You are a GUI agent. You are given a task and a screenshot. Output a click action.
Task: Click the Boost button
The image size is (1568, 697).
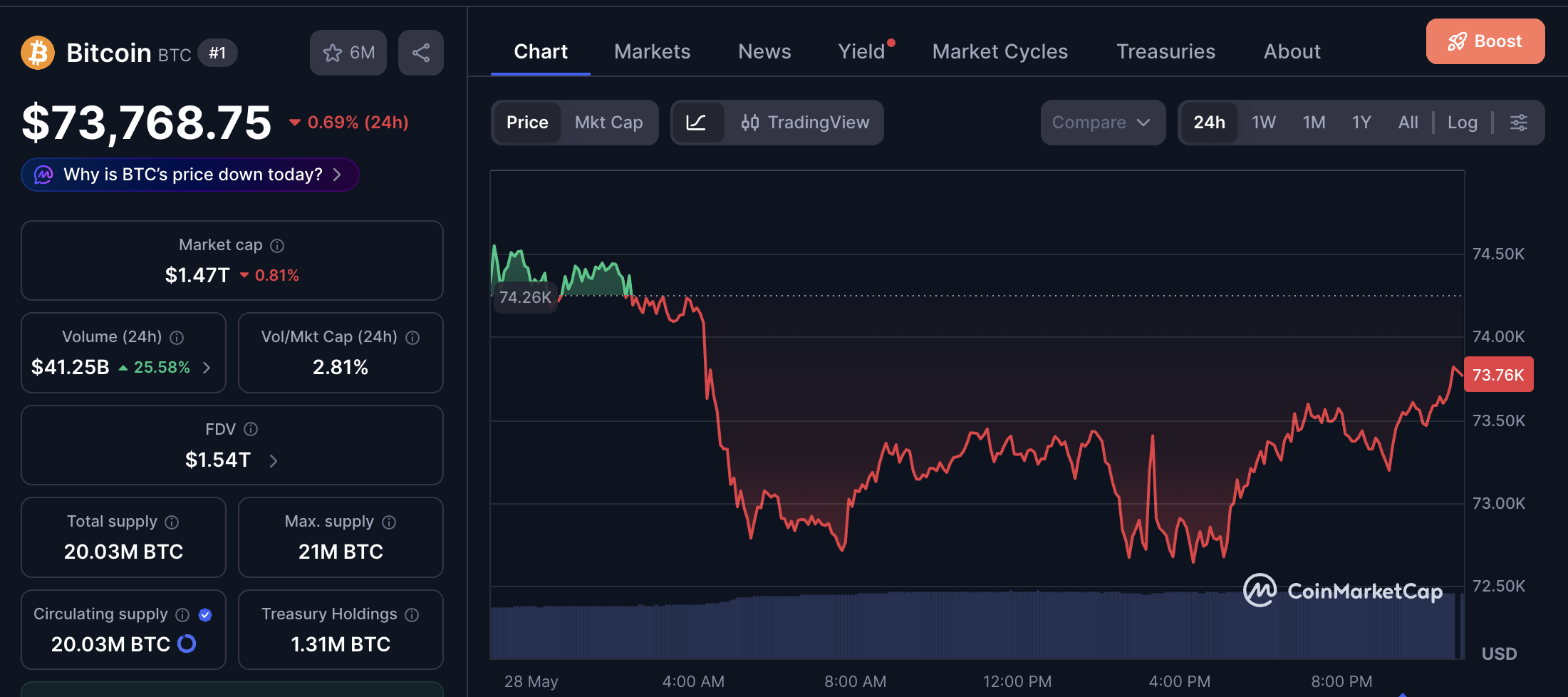(x=1485, y=41)
